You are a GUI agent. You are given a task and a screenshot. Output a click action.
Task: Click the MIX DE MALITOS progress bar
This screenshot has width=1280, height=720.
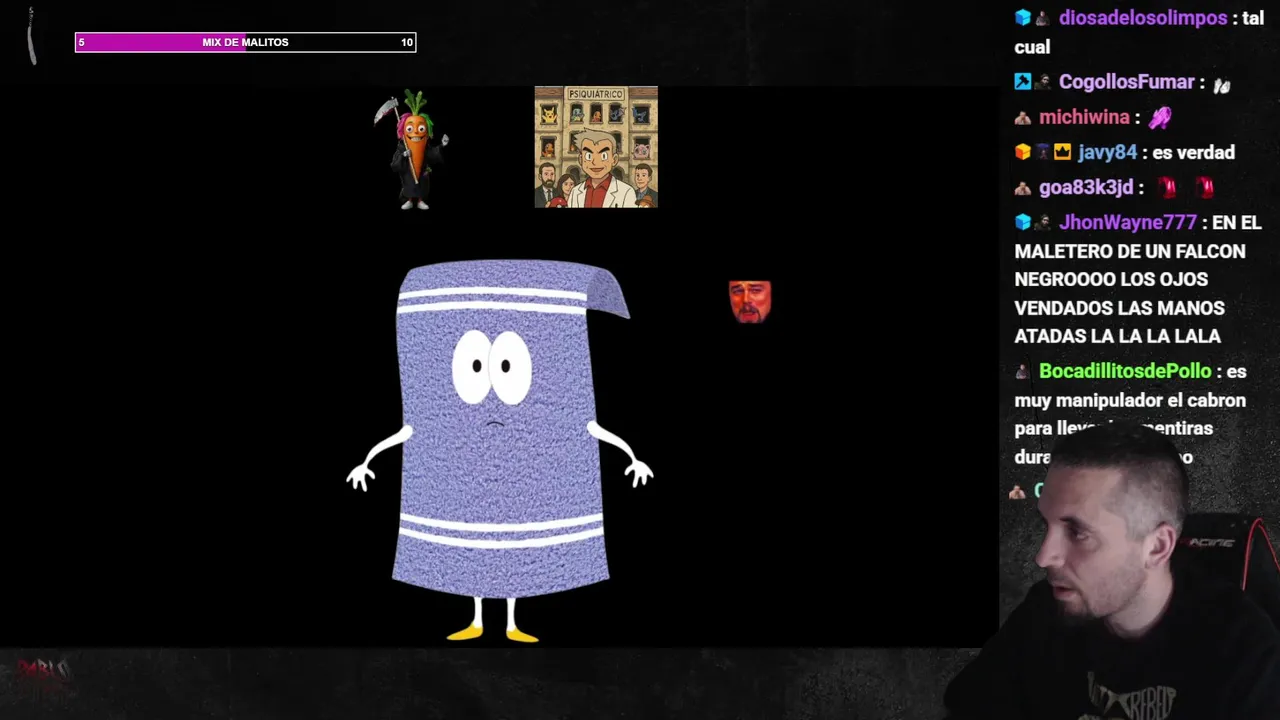(245, 42)
